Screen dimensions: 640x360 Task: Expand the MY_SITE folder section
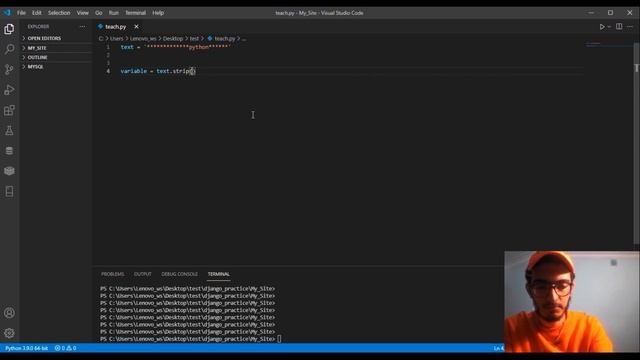tap(56, 48)
